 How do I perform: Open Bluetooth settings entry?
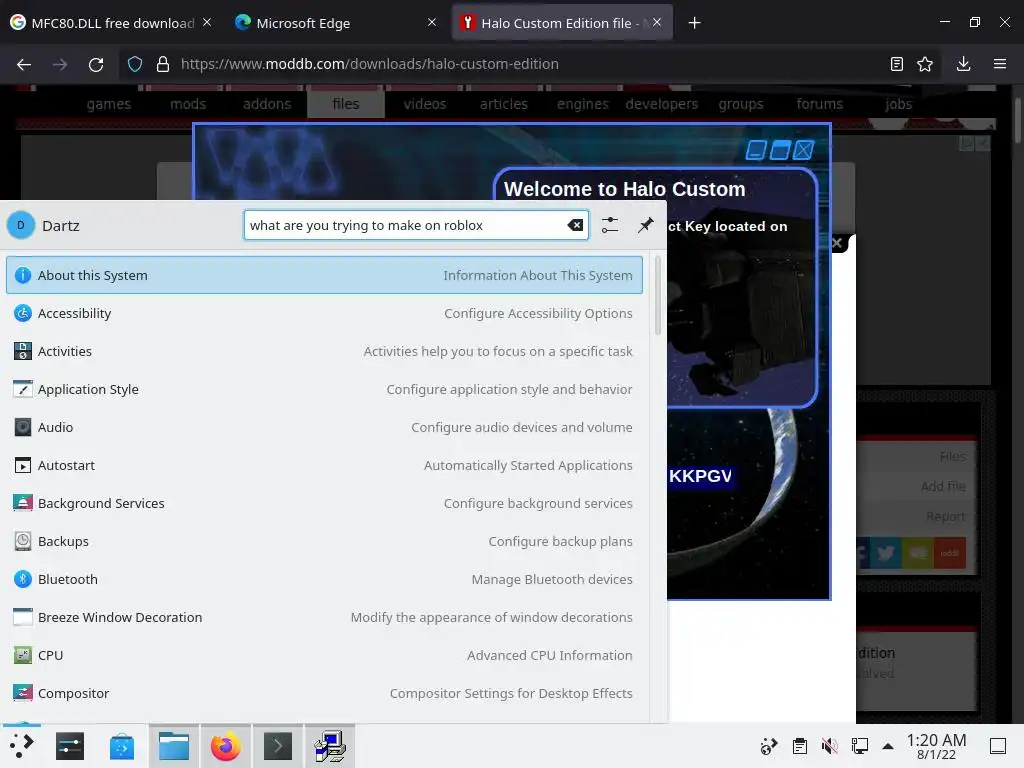[324, 579]
